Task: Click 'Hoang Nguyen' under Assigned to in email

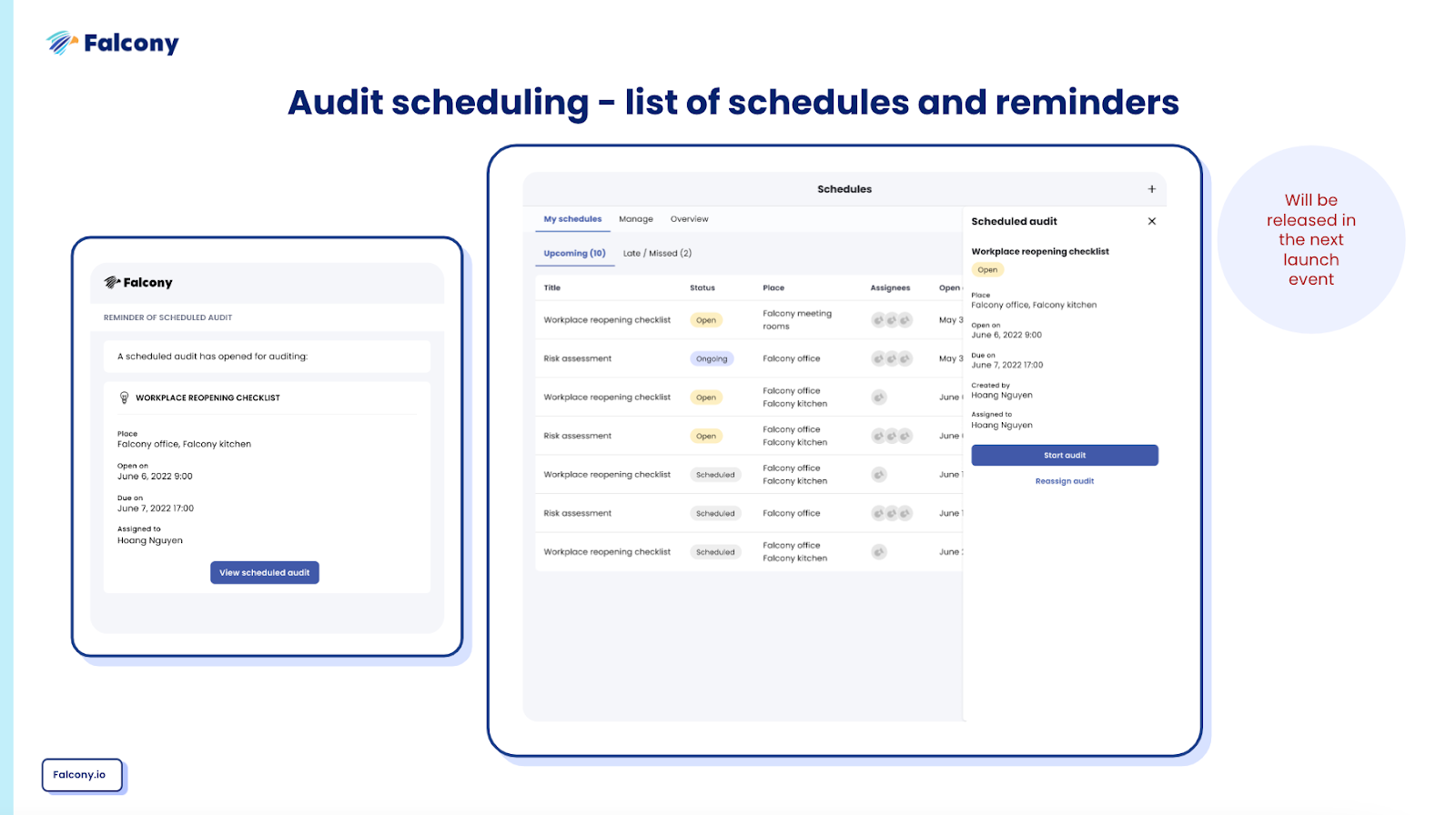Action: (x=150, y=540)
